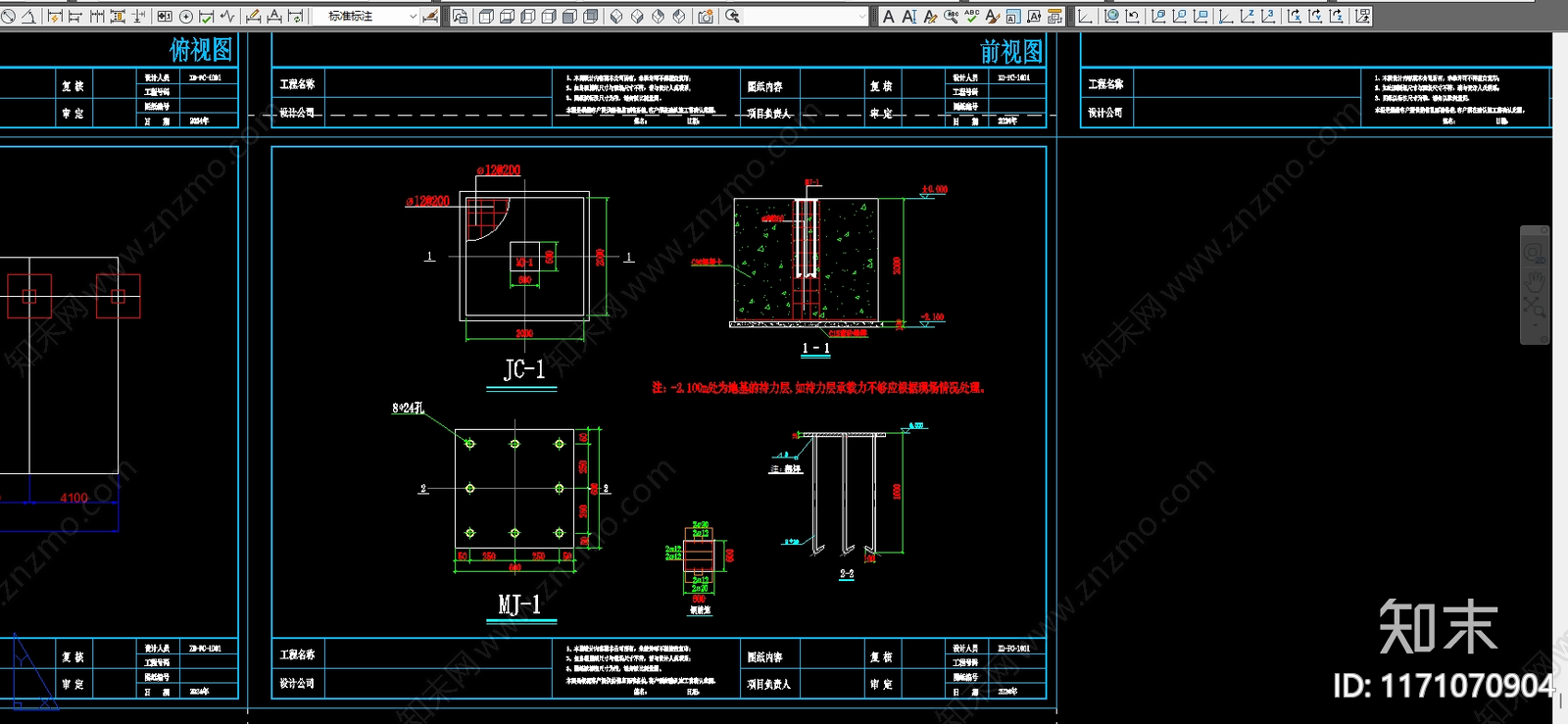The height and width of the screenshot is (724, 1568).
Task: Select the Angular dimension tool
Action: tap(29, 17)
